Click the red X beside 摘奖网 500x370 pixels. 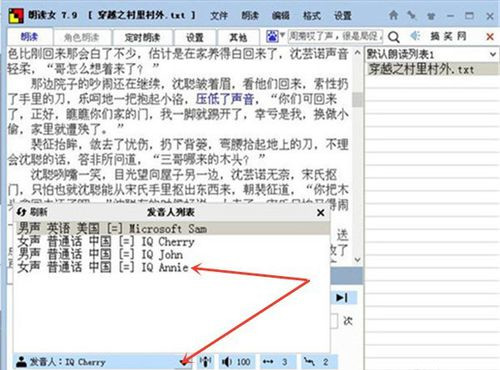[490, 36]
